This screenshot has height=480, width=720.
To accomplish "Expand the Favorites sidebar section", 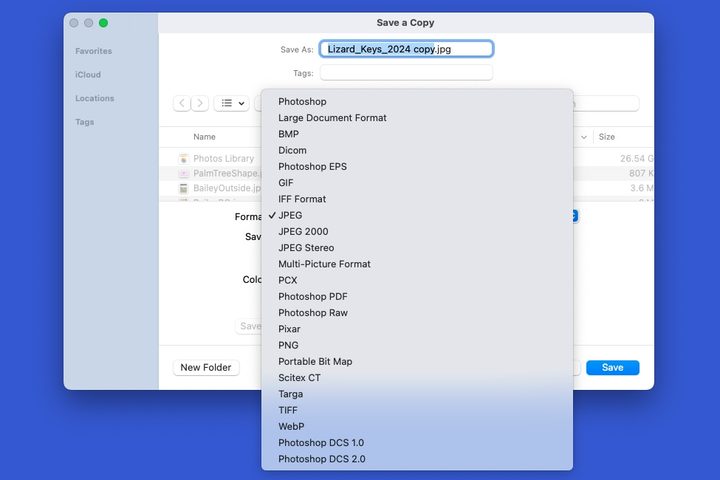I will coord(94,51).
